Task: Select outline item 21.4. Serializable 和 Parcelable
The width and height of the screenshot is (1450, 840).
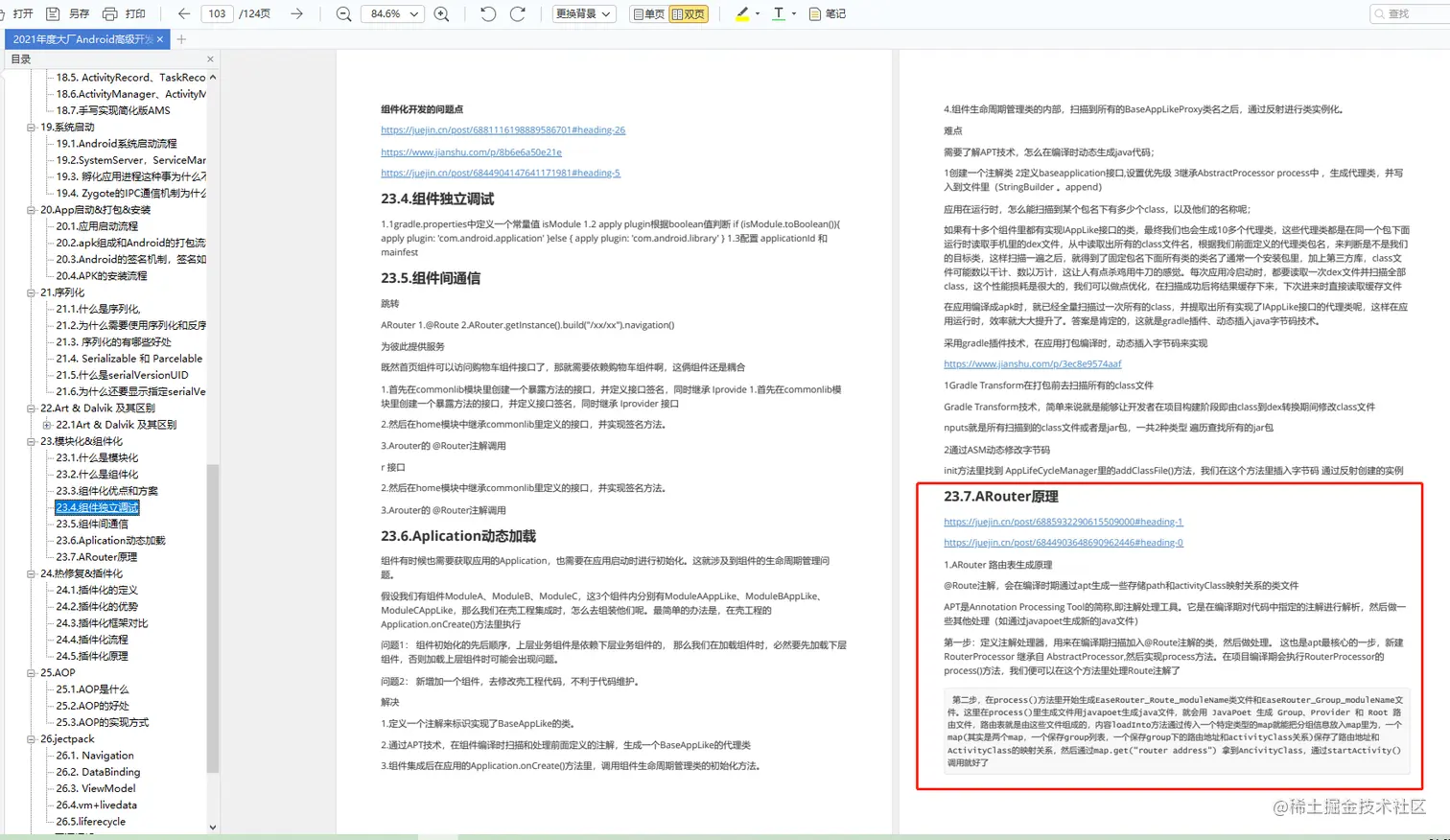Action: click(129, 359)
